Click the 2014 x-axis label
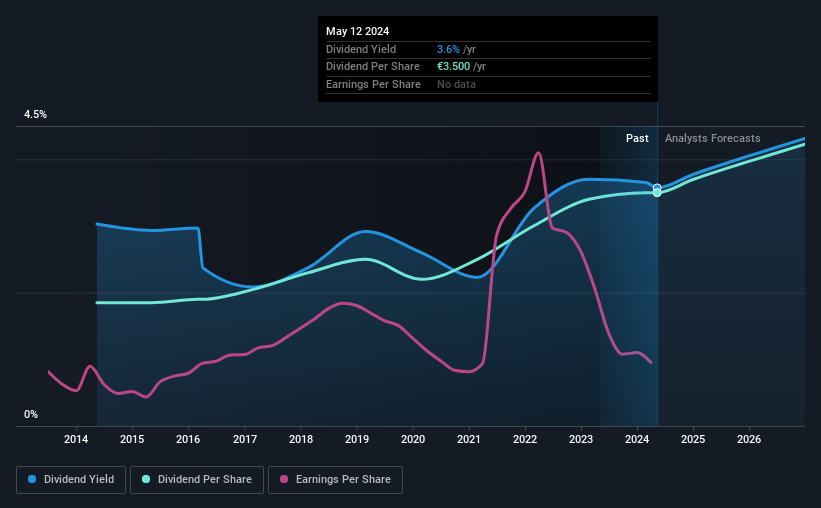The height and width of the screenshot is (508, 821). point(76,439)
